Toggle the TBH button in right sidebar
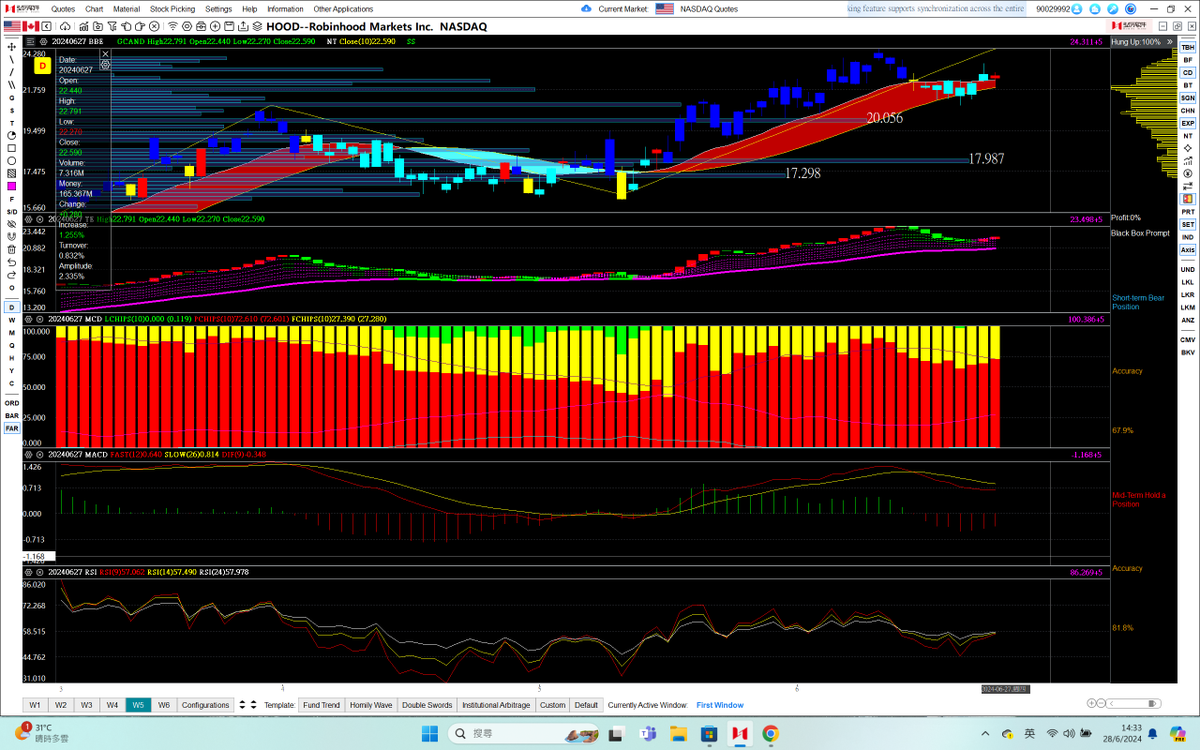 coord(1187,47)
